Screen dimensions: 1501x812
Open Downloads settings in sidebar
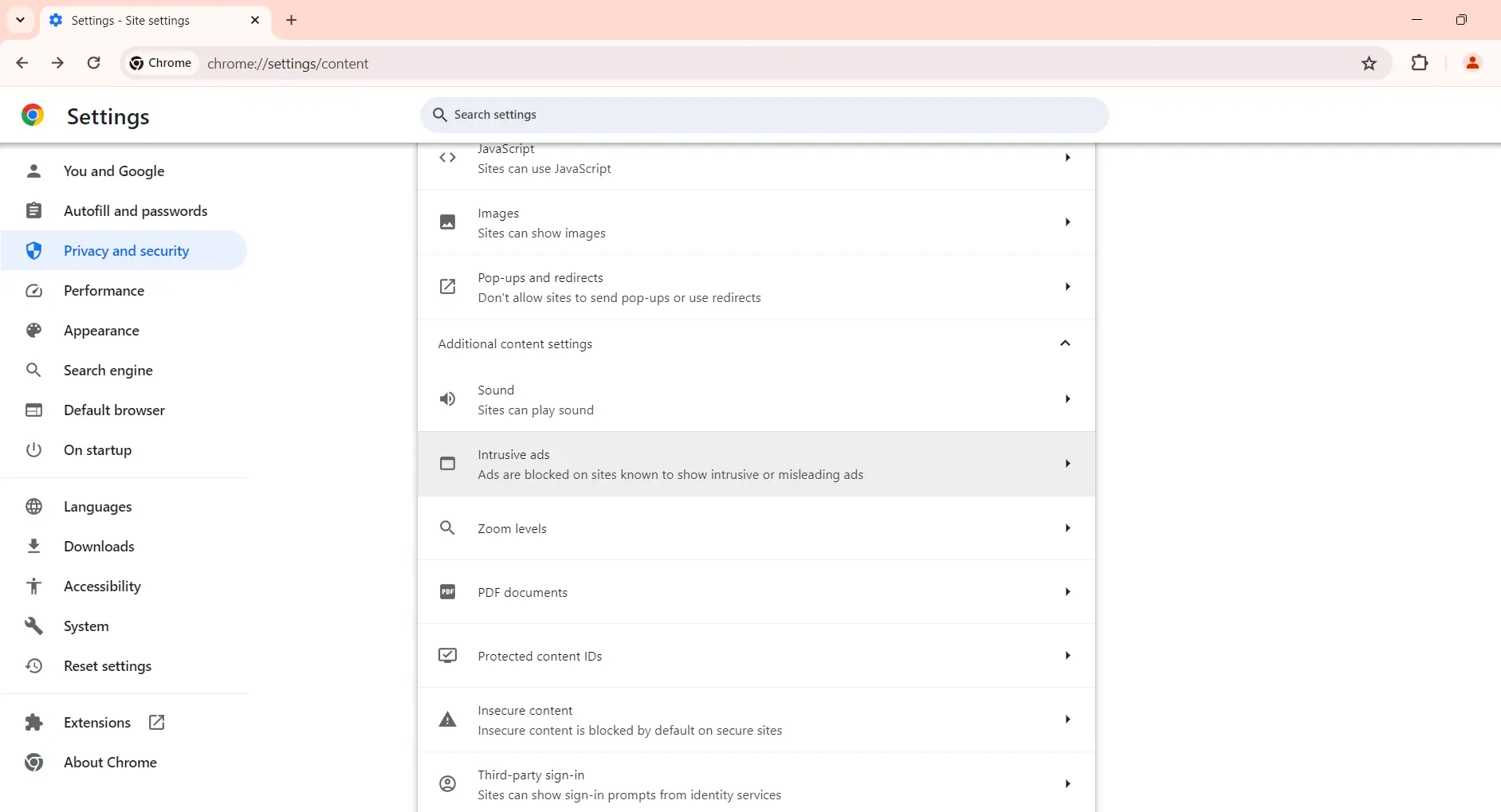[x=99, y=547]
